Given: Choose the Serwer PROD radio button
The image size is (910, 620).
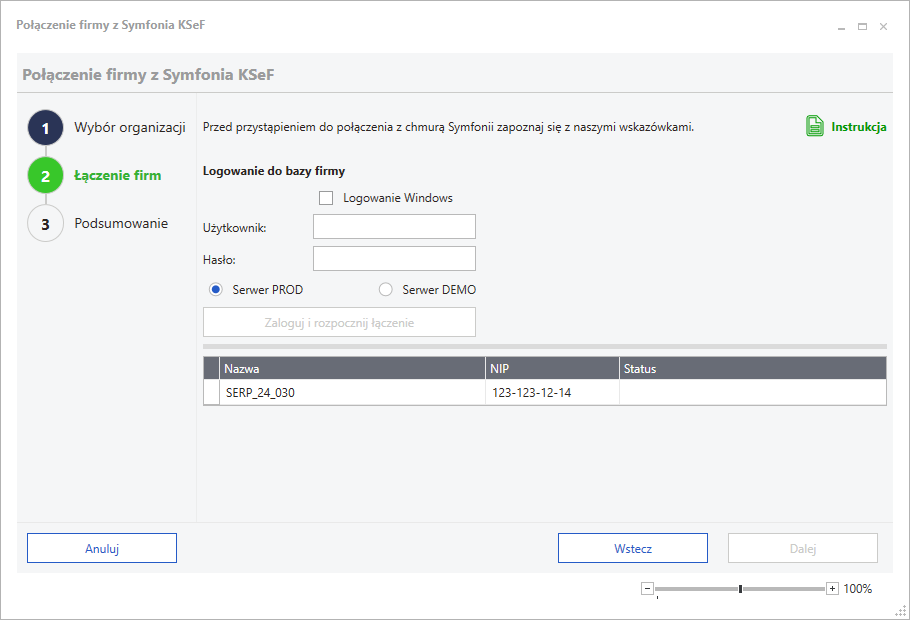Looking at the screenshot, I should tap(216, 289).
